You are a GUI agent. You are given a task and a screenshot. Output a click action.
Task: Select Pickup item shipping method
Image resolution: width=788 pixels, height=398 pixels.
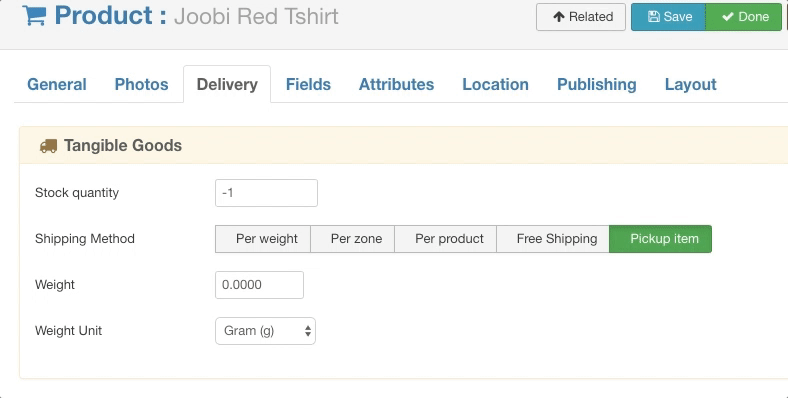(660, 239)
